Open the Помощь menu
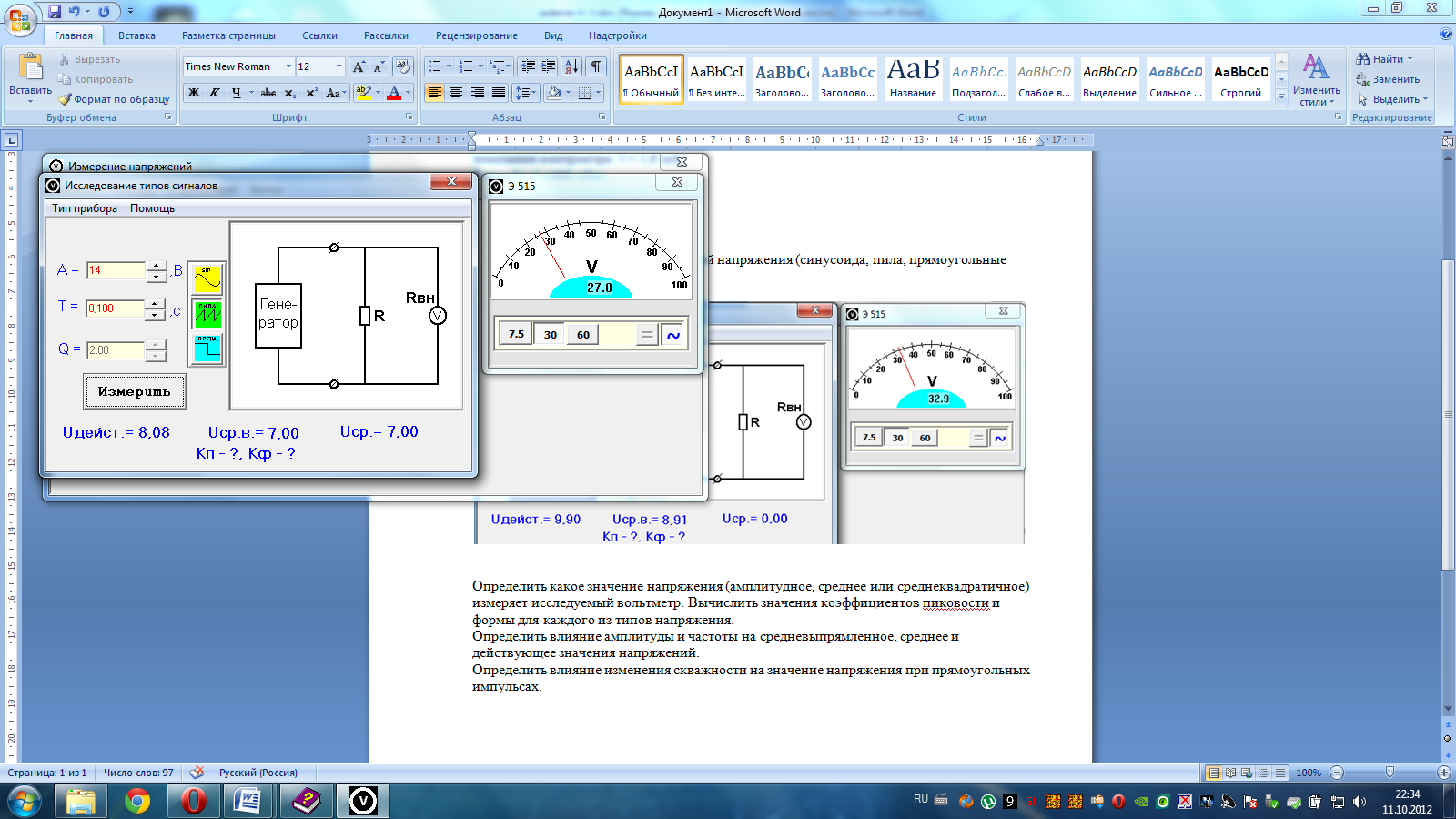The width and height of the screenshot is (1456, 819). pos(152,208)
